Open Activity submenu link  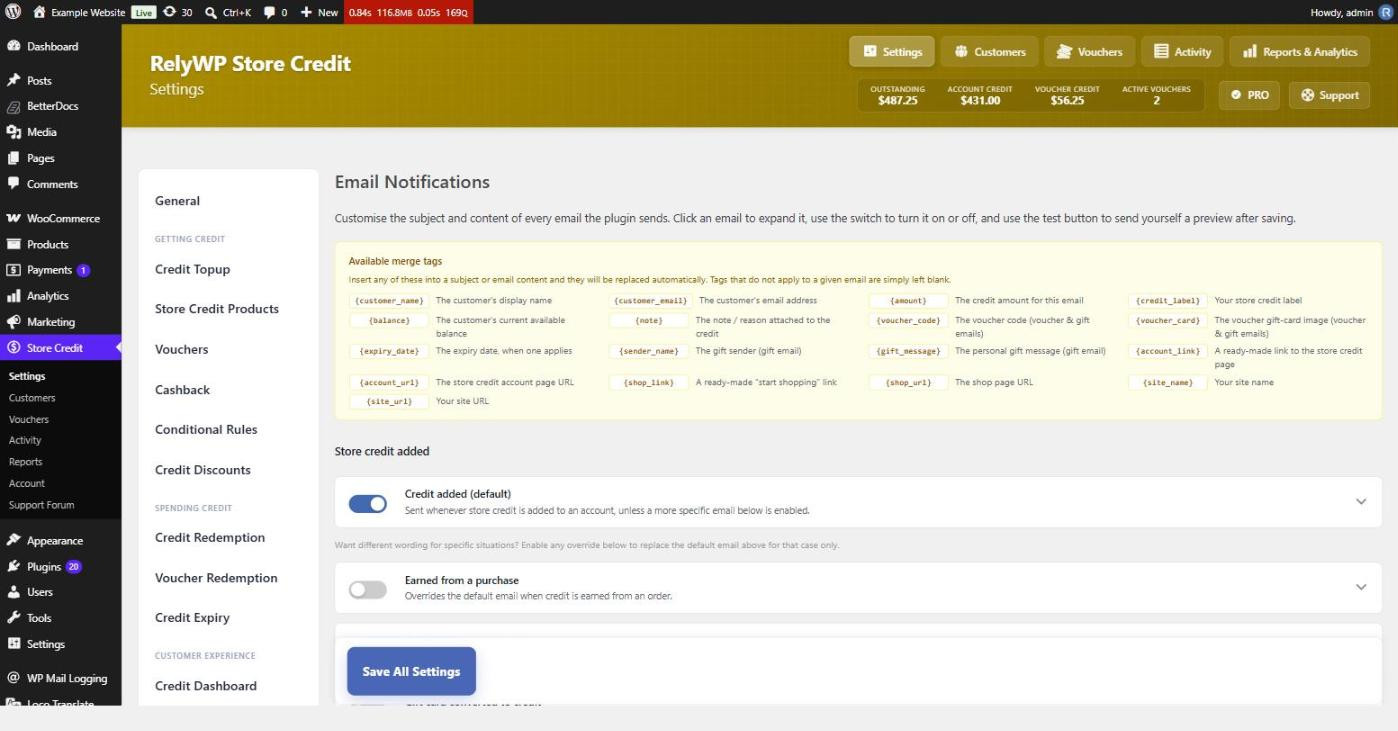click(25, 440)
